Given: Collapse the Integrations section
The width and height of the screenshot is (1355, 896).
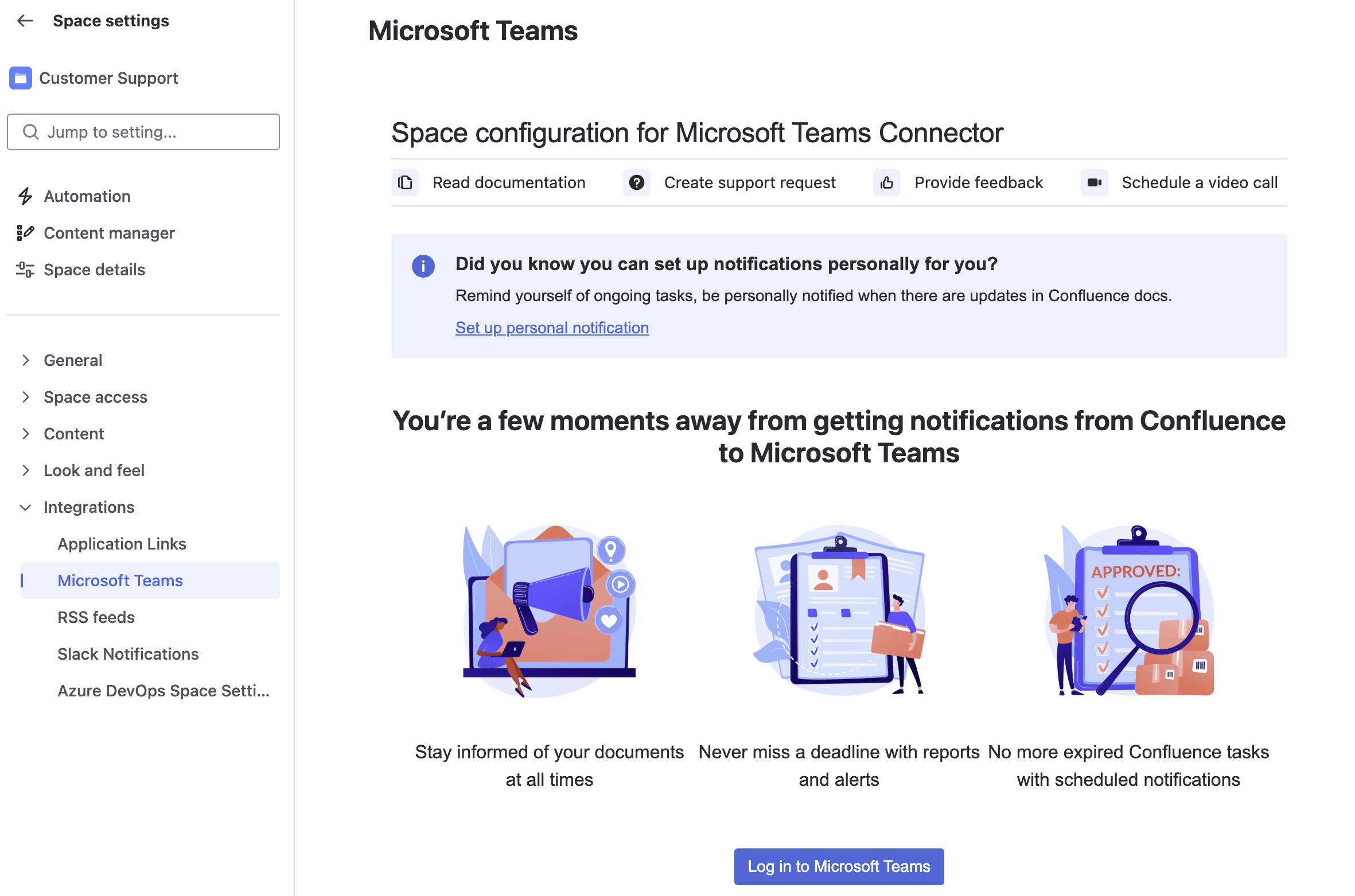Looking at the screenshot, I should pyautogui.click(x=25, y=507).
